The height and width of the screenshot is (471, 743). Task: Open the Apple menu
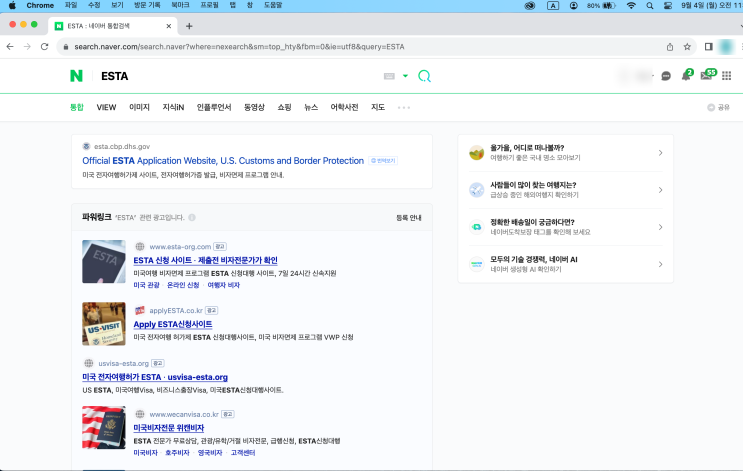(12, 5)
